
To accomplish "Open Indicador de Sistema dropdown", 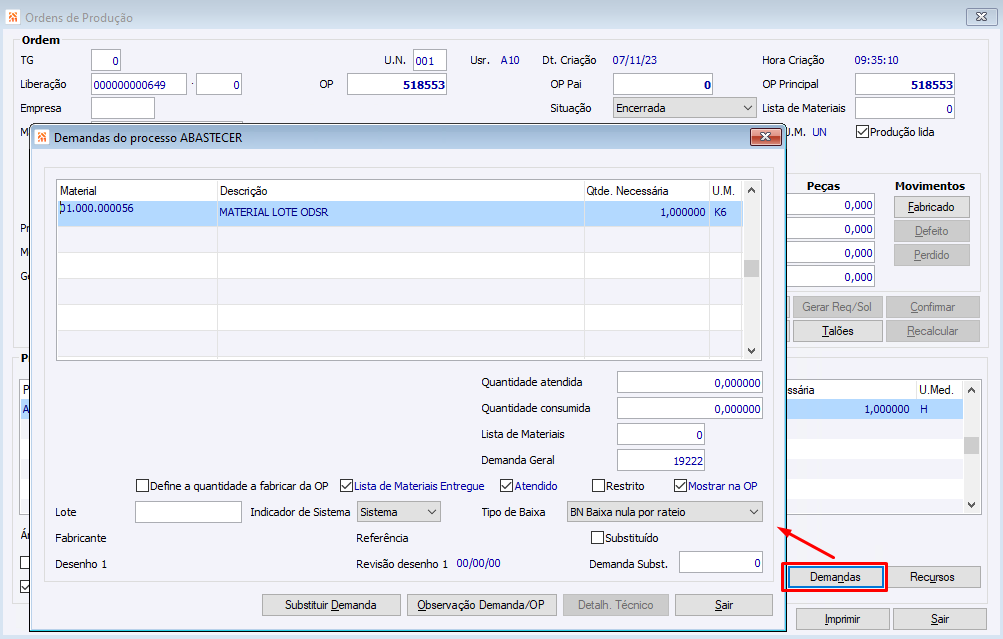I will pyautogui.click(x=399, y=512).
